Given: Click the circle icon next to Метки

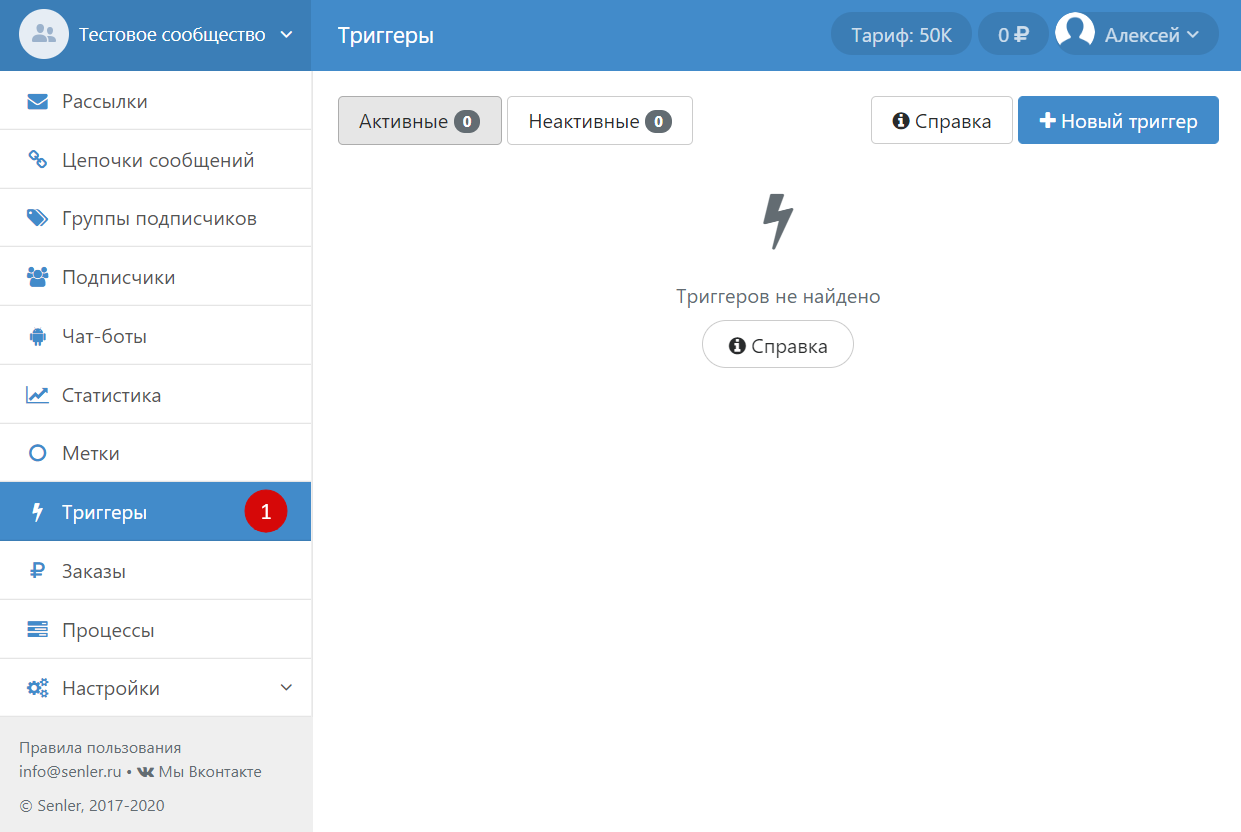Looking at the screenshot, I should (37, 453).
